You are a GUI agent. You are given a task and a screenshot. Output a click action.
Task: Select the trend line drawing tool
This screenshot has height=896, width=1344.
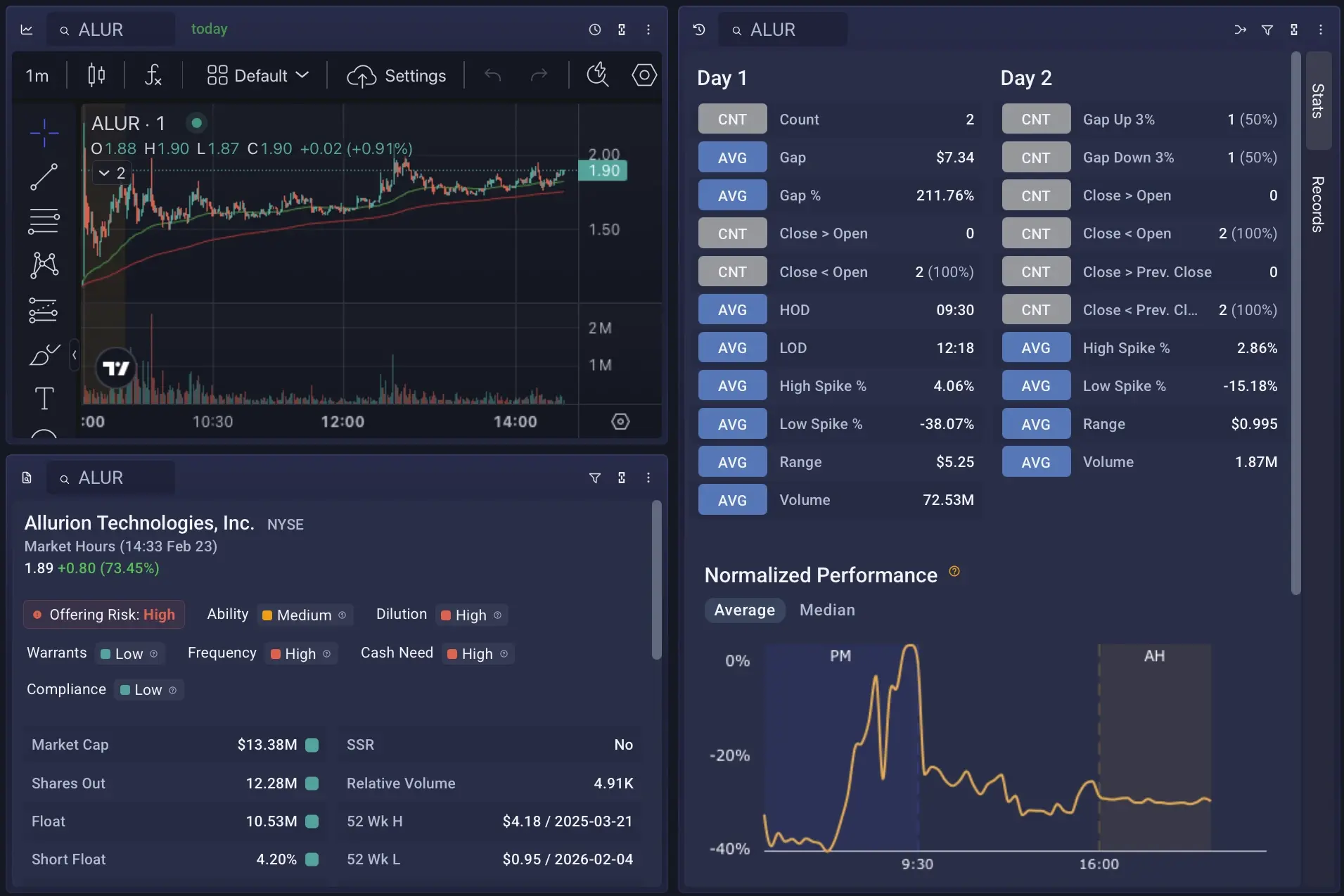pos(44,177)
